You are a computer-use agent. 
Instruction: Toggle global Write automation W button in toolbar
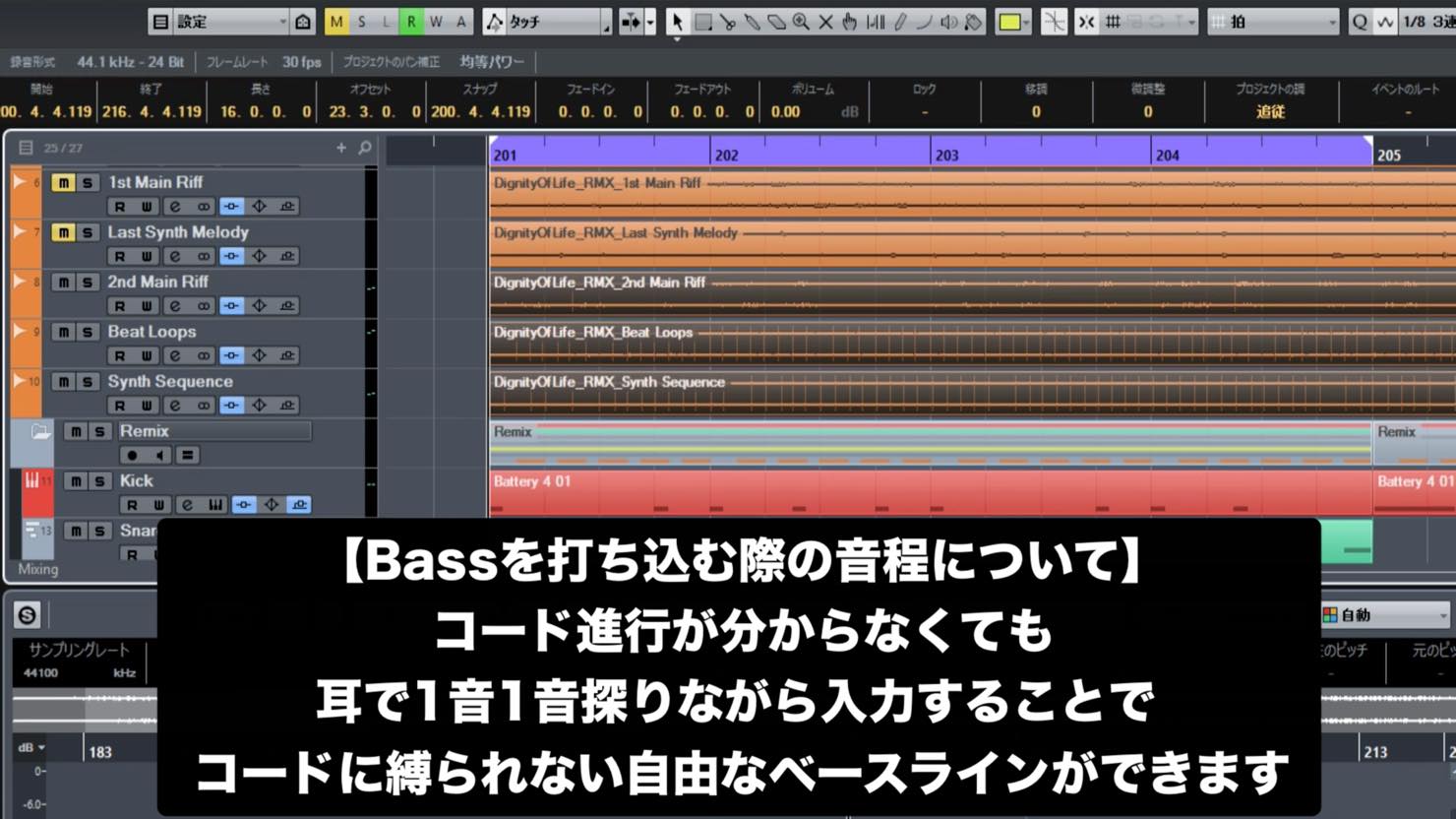pyautogui.click(x=436, y=22)
